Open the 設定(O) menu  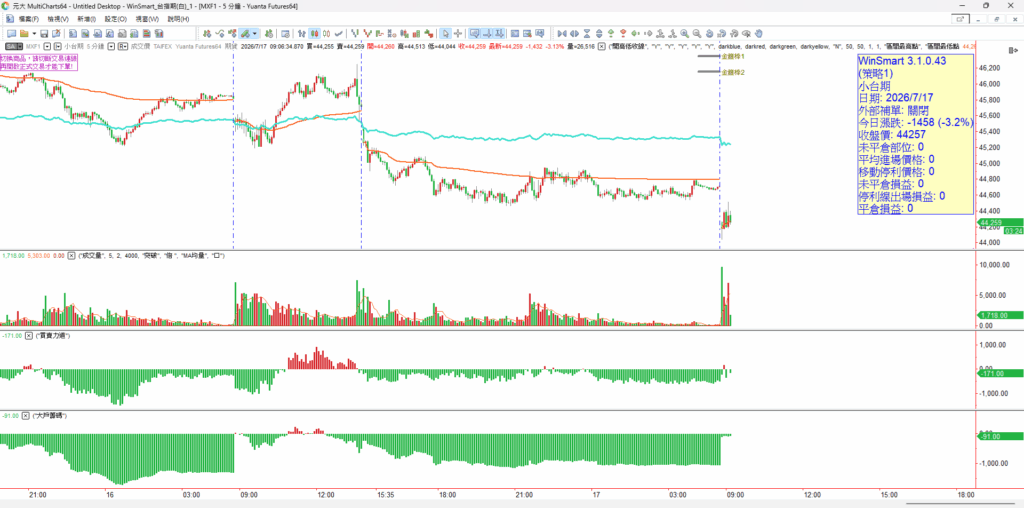(116, 19)
